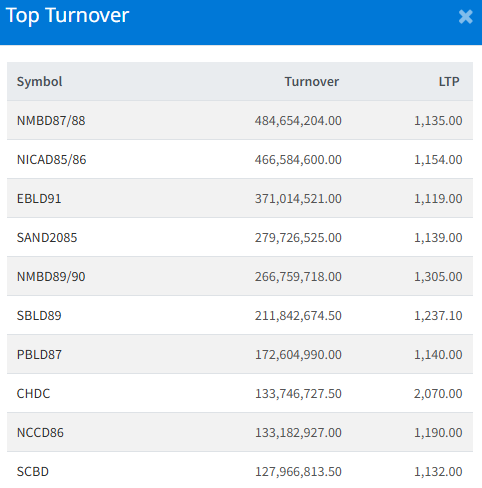Click the Top Turnover title
Image resolution: width=482 pixels, height=488 pixels.
point(67,16)
